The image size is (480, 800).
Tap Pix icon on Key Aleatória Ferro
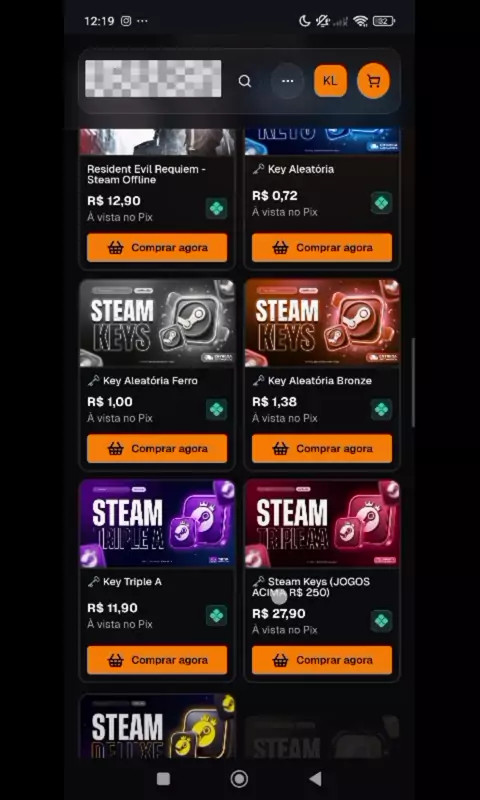click(x=216, y=409)
